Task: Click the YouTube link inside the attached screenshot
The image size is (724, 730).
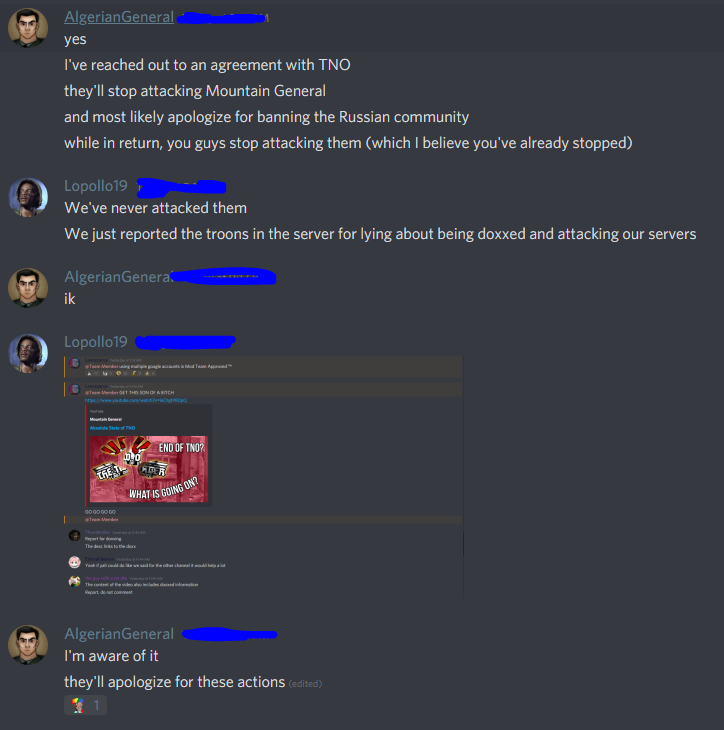Action: click(x=135, y=400)
